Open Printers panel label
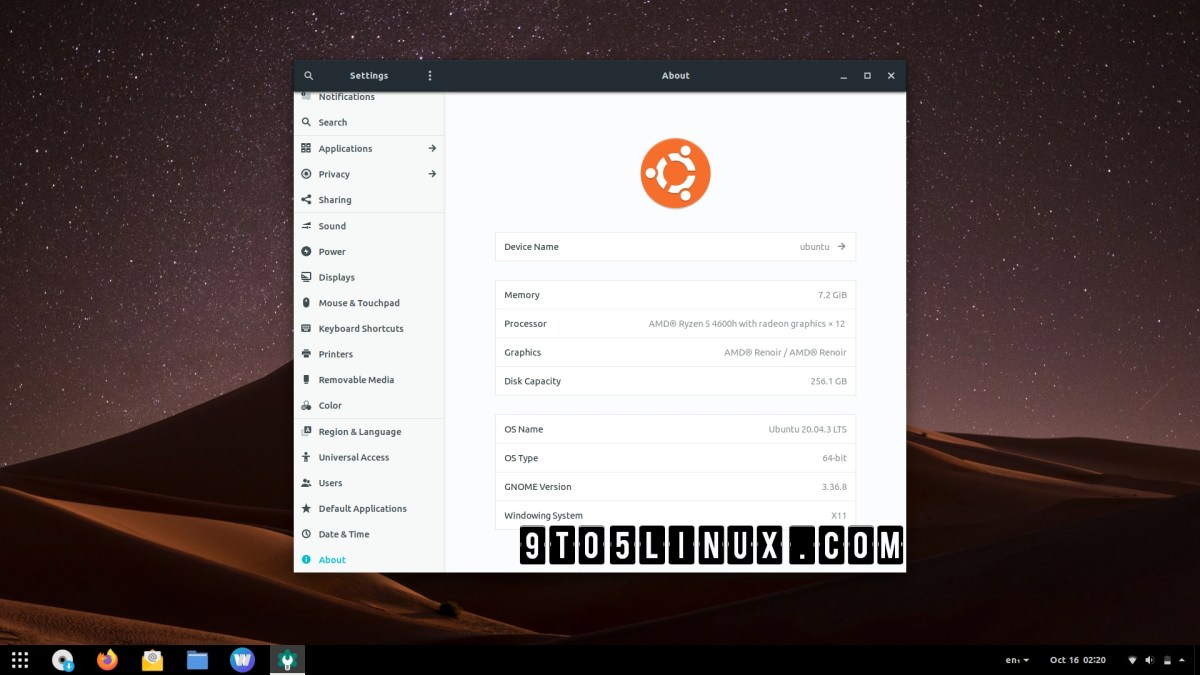This screenshot has width=1200, height=675. (x=336, y=354)
